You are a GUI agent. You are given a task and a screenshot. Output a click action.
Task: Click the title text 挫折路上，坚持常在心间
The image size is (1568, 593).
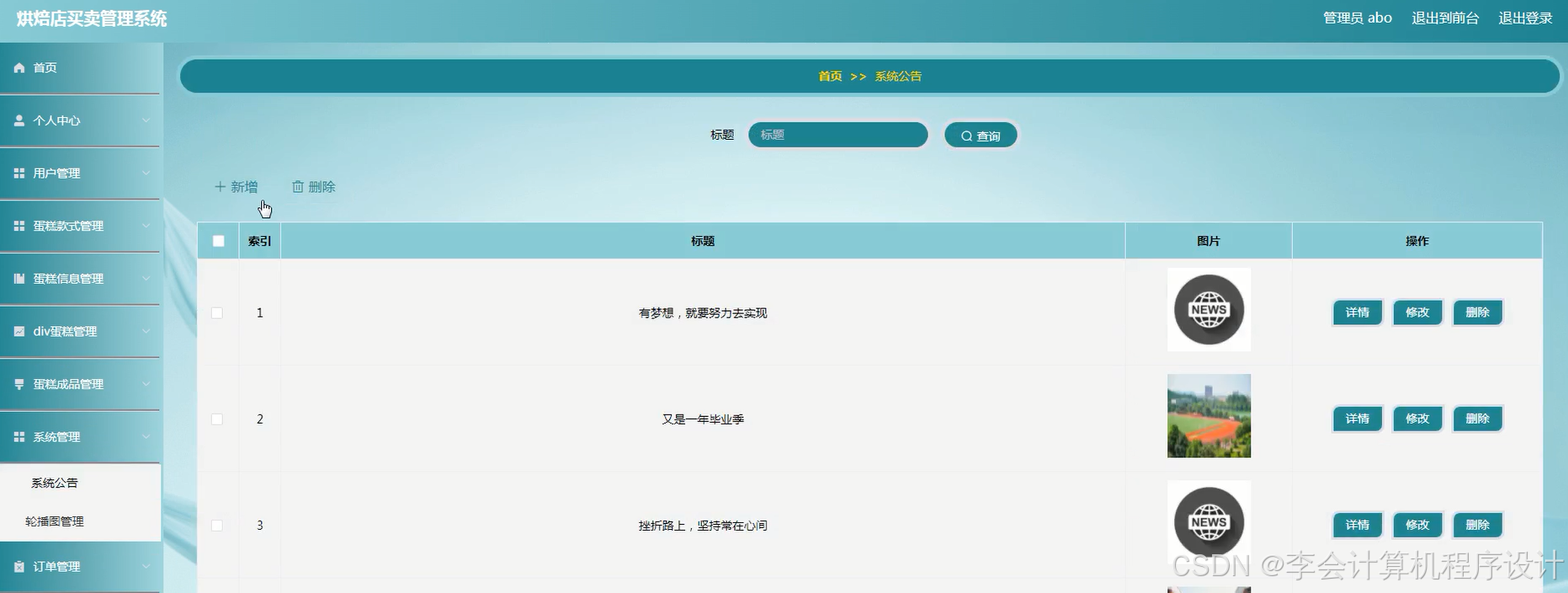[703, 526]
